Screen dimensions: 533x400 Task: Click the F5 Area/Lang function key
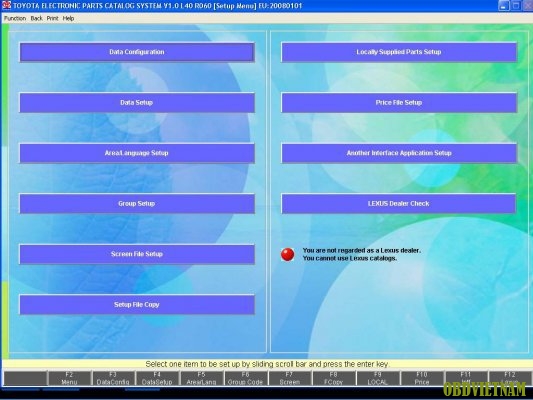click(x=201, y=378)
